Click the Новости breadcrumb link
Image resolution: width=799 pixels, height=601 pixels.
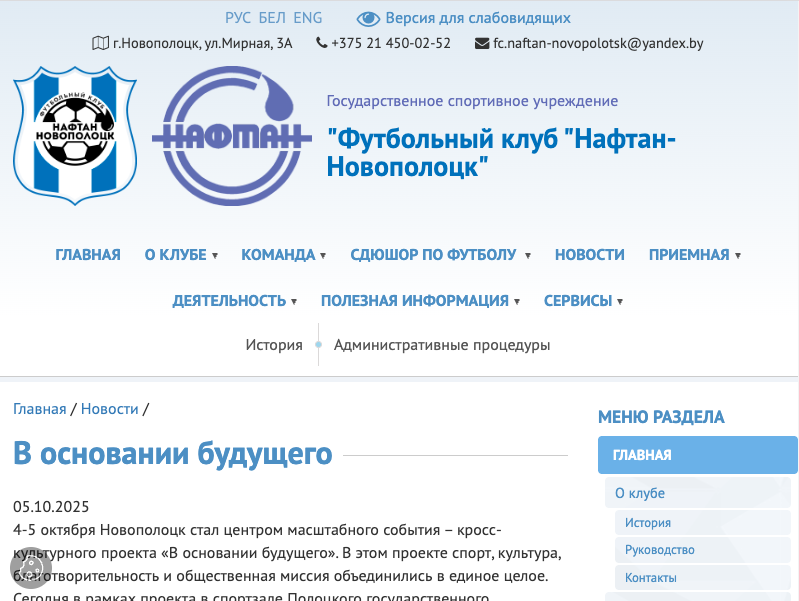pyautogui.click(x=110, y=409)
